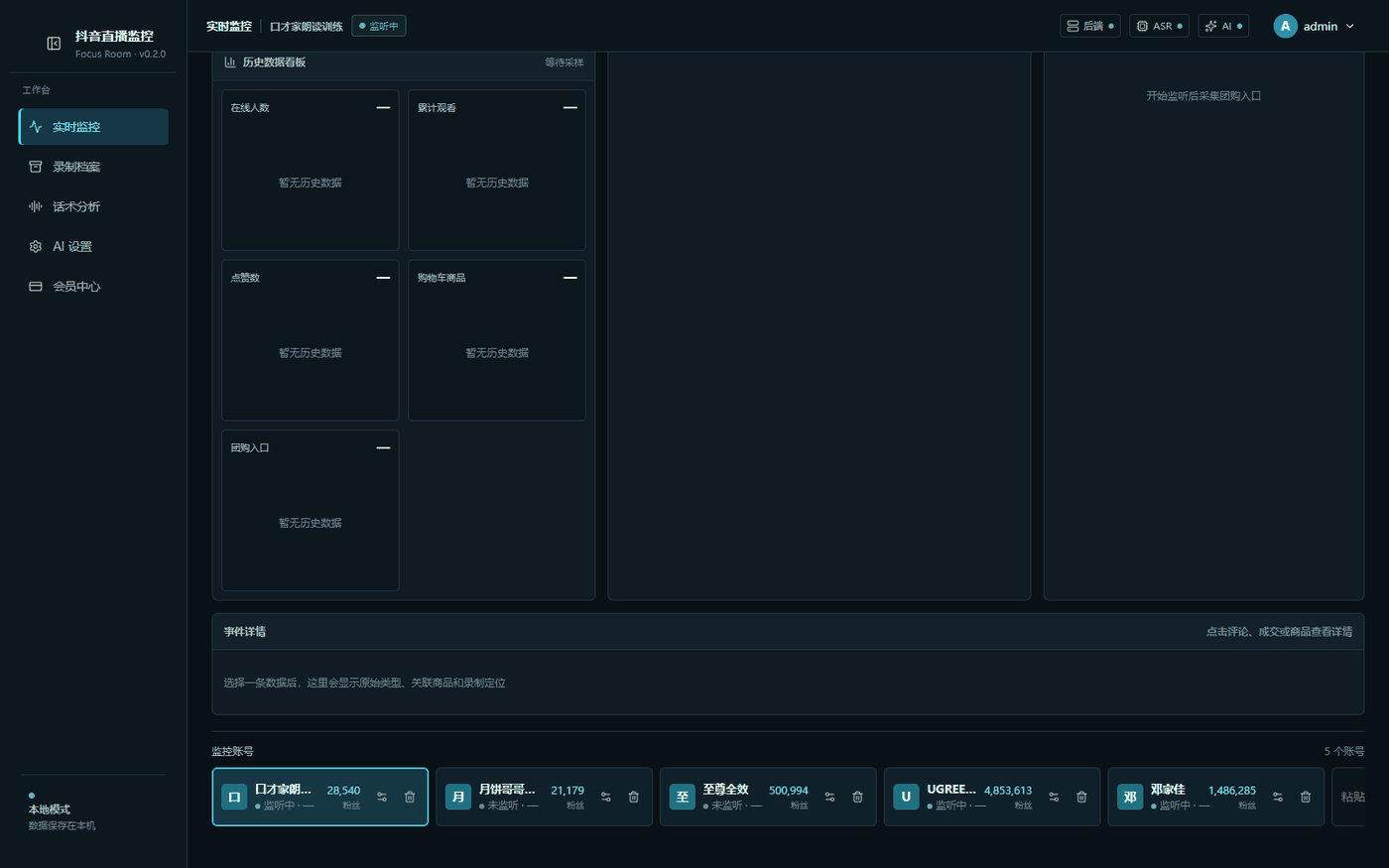The image size is (1389, 868).
Task: Collapse the 点赞数 history card
Action: point(383,278)
